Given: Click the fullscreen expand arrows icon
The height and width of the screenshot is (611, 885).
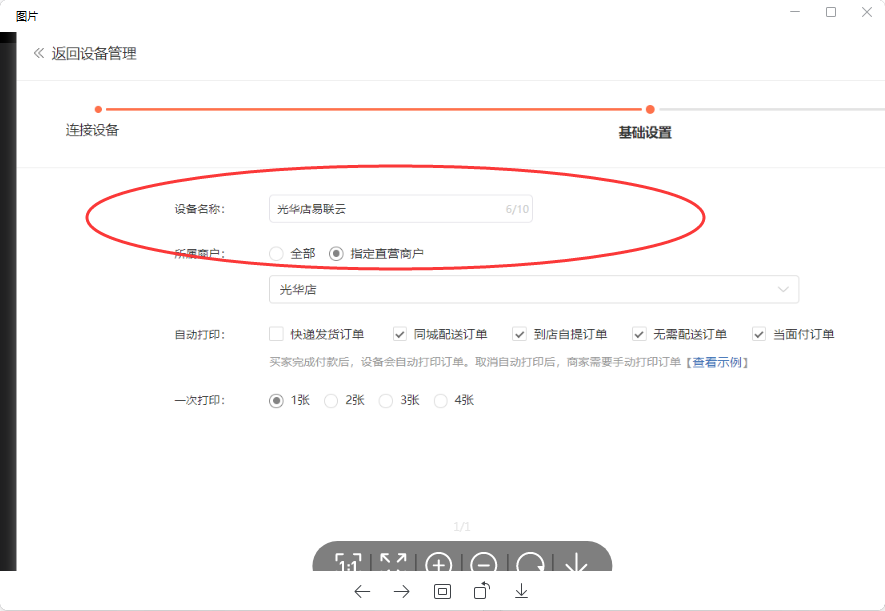Looking at the screenshot, I should tap(394, 564).
